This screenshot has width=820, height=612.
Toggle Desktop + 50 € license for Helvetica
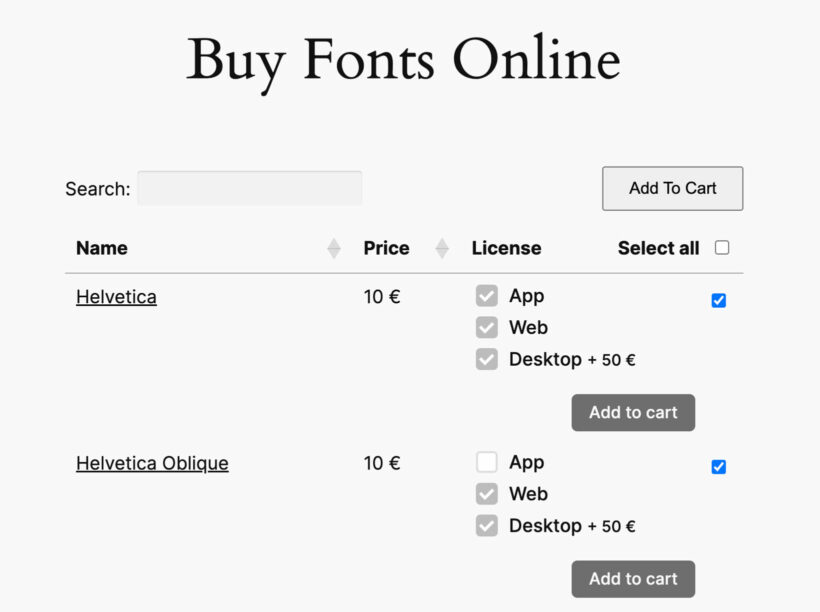[x=486, y=359]
